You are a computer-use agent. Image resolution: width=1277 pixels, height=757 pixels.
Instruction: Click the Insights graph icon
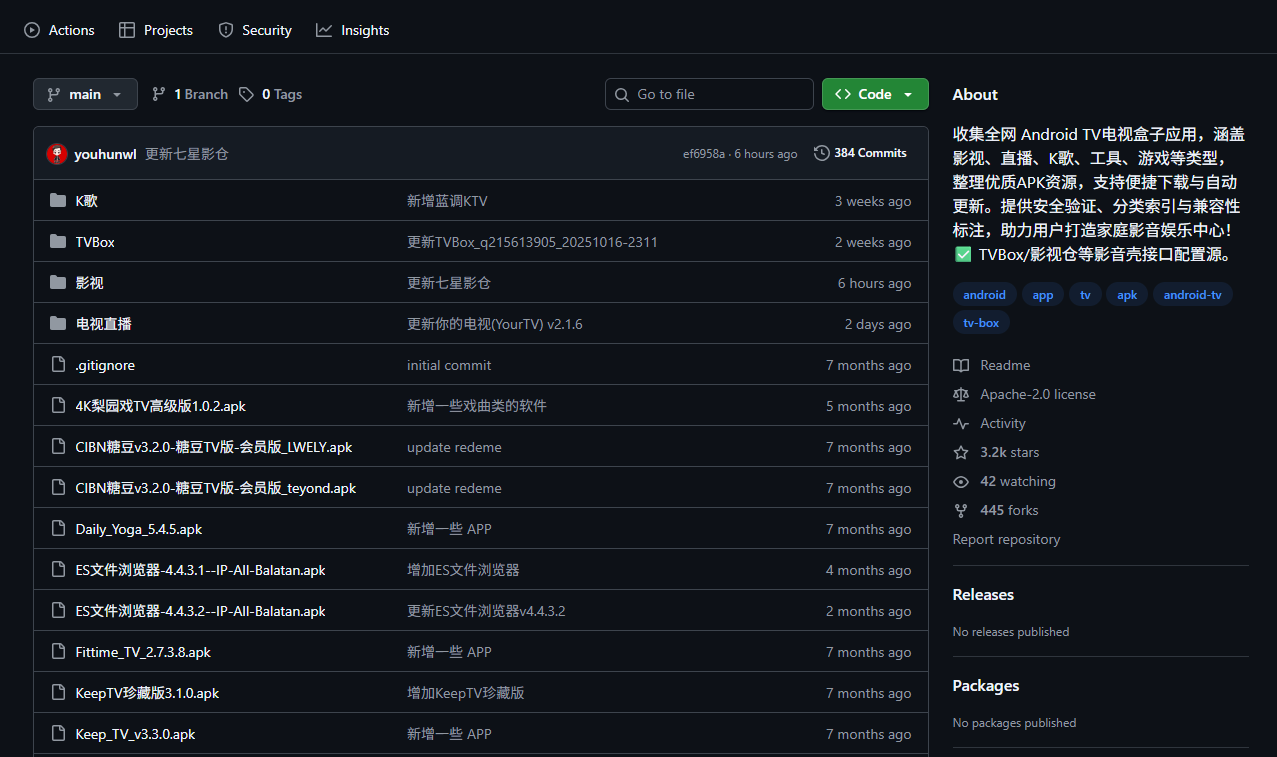(324, 30)
